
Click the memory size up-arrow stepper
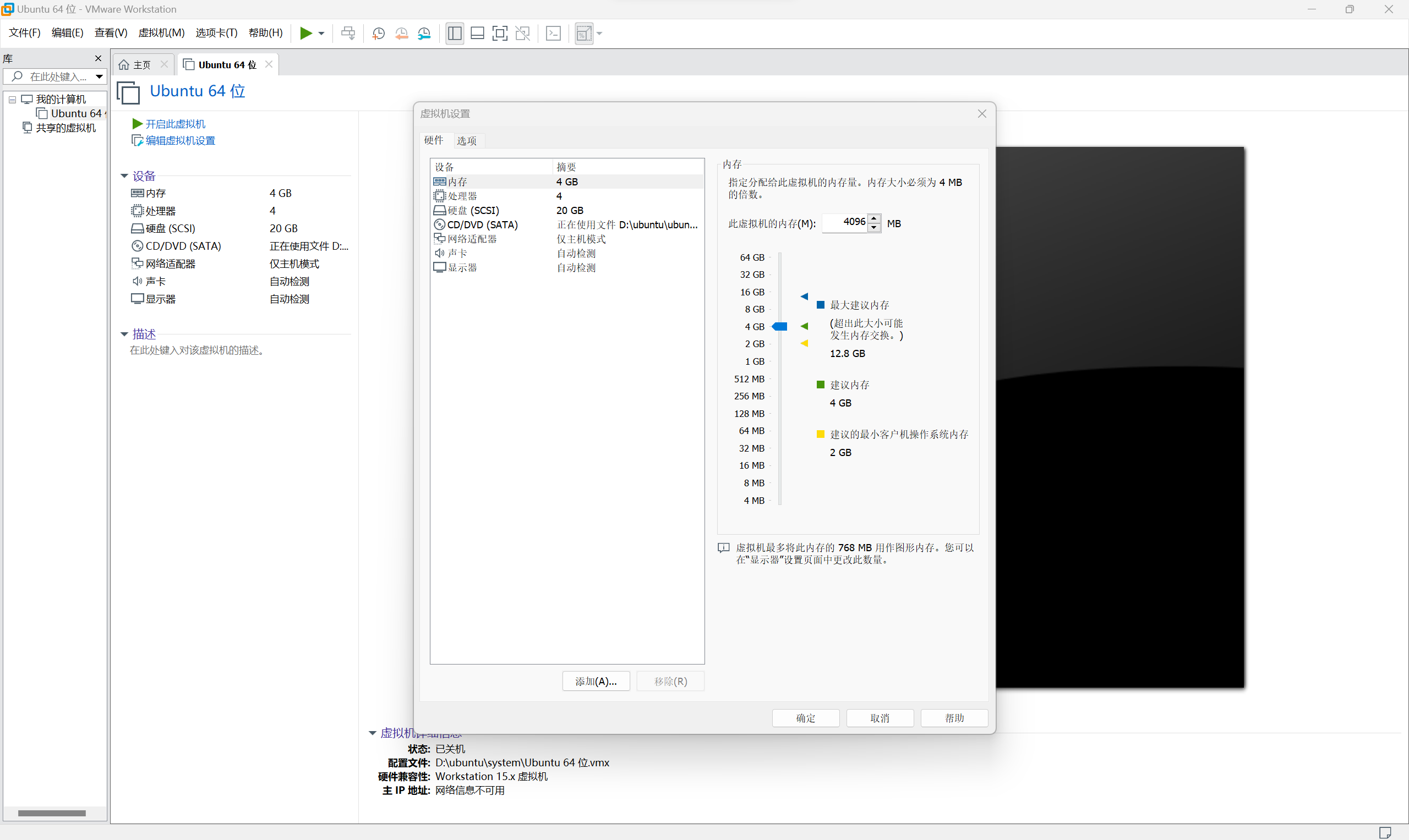coord(875,218)
